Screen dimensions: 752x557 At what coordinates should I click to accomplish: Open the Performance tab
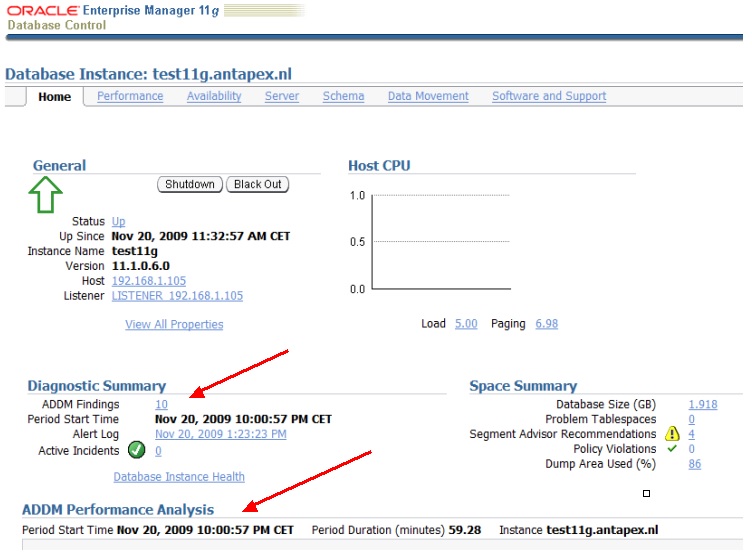(x=130, y=96)
